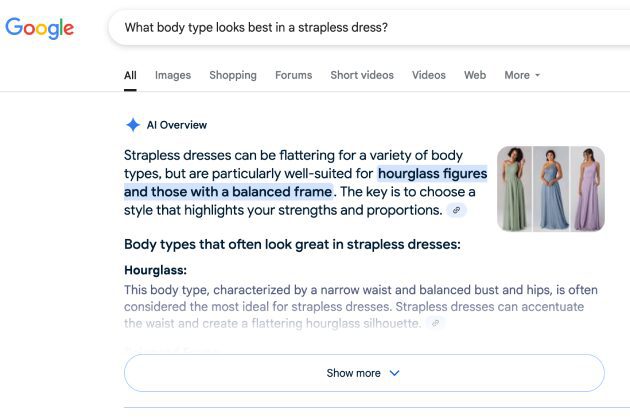Open the Short videos tab
Viewport: 630px width, 419px height.
pyautogui.click(x=362, y=75)
